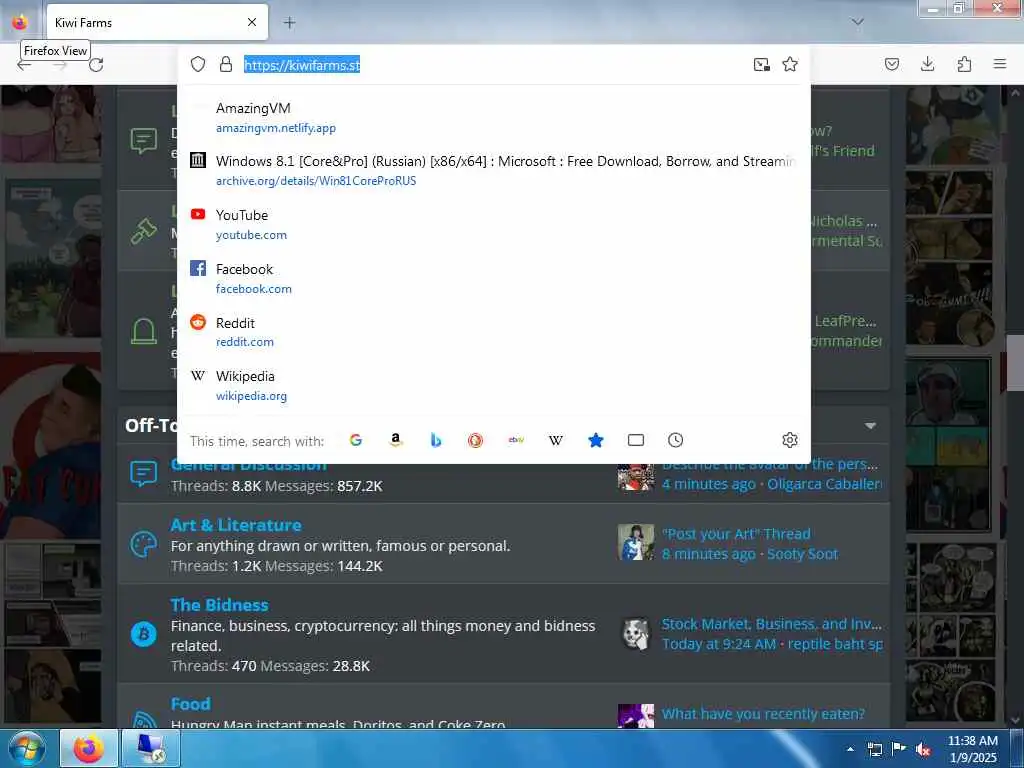The width and height of the screenshot is (1024, 768).
Task: Search open tabs icon
Action: click(x=635, y=440)
